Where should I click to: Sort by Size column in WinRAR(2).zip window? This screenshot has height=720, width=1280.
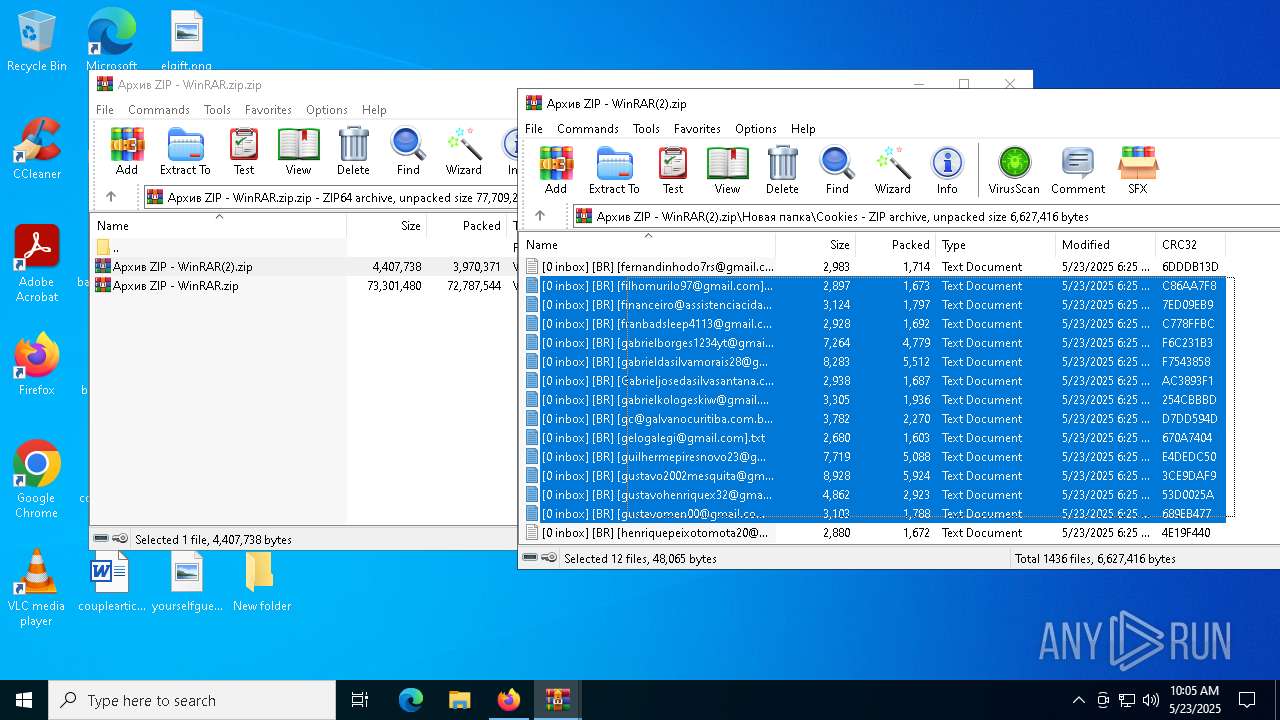[x=815, y=245]
